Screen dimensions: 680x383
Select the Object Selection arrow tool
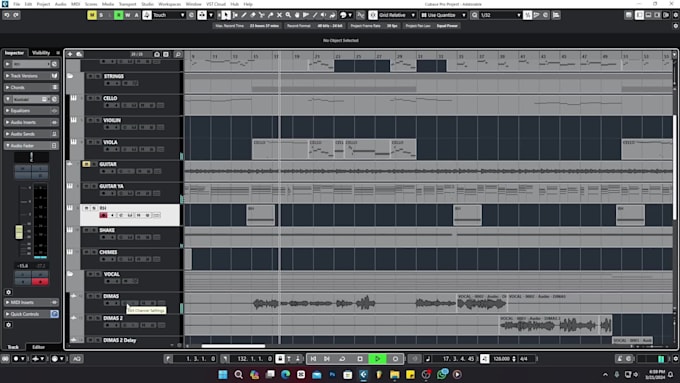(226, 15)
